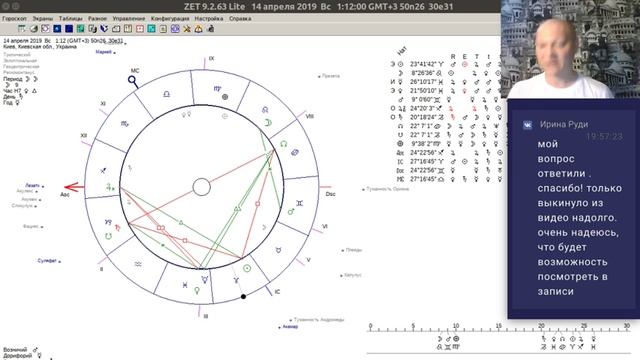The height and width of the screenshot is (360, 640).
Task: Click the Плеяды star label
Action: [x=354, y=250]
